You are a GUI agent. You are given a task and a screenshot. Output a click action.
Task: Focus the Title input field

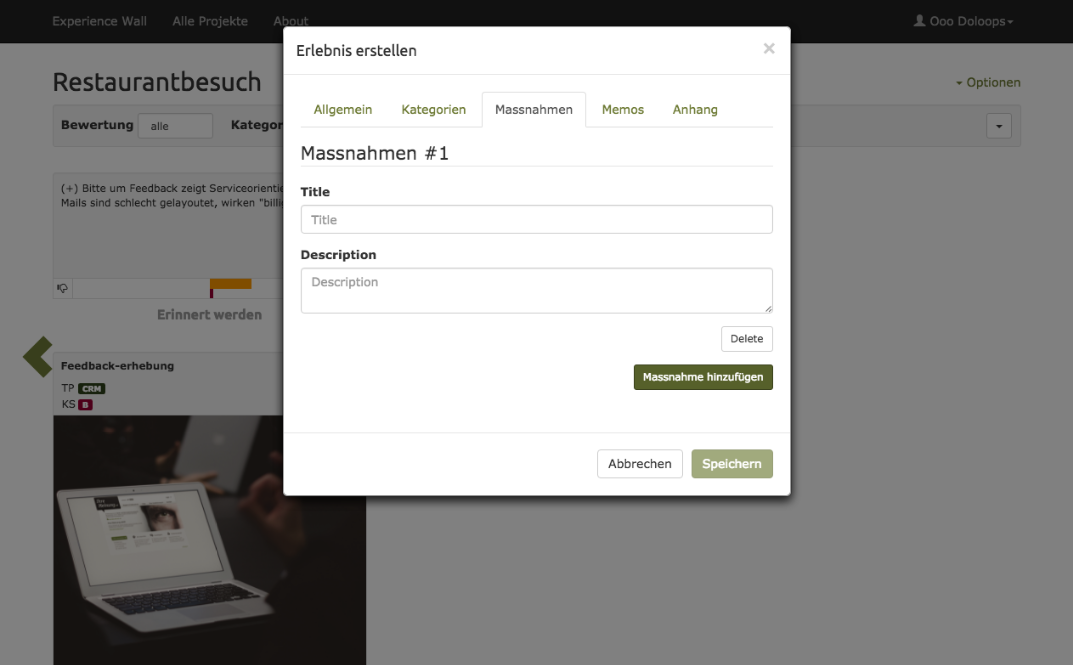(x=536, y=220)
